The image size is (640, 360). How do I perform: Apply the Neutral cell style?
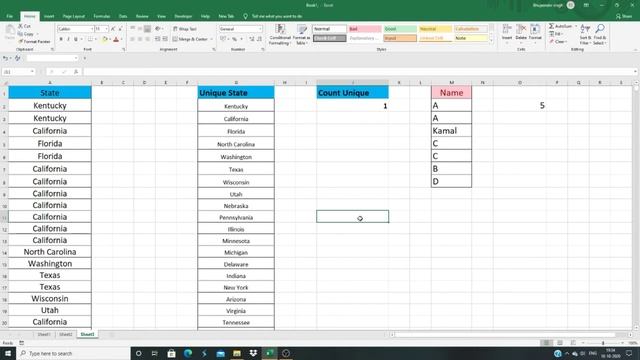pyautogui.click(x=435, y=29)
